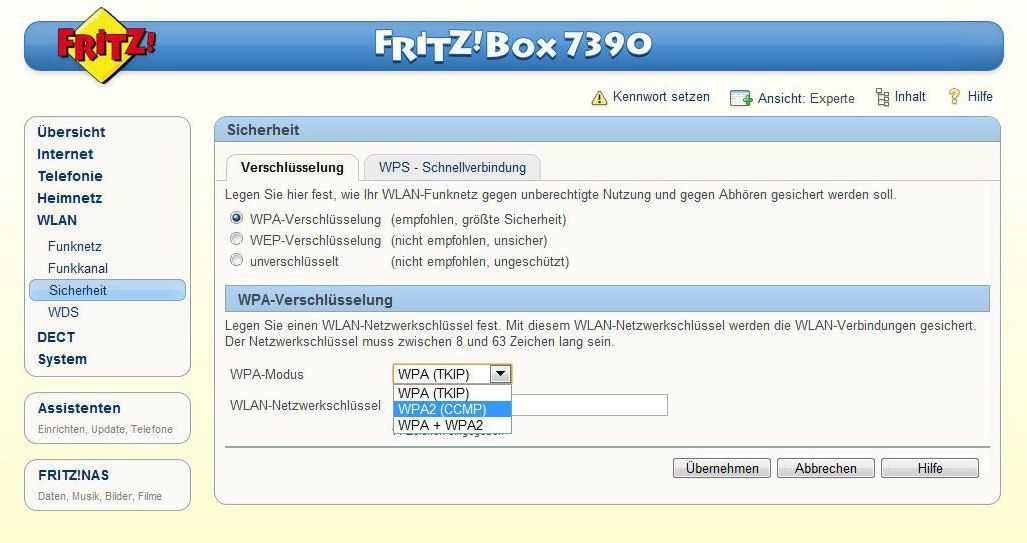Click the Ansicht view mode icon
1027x543 pixels.
pyautogui.click(x=741, y=98)
